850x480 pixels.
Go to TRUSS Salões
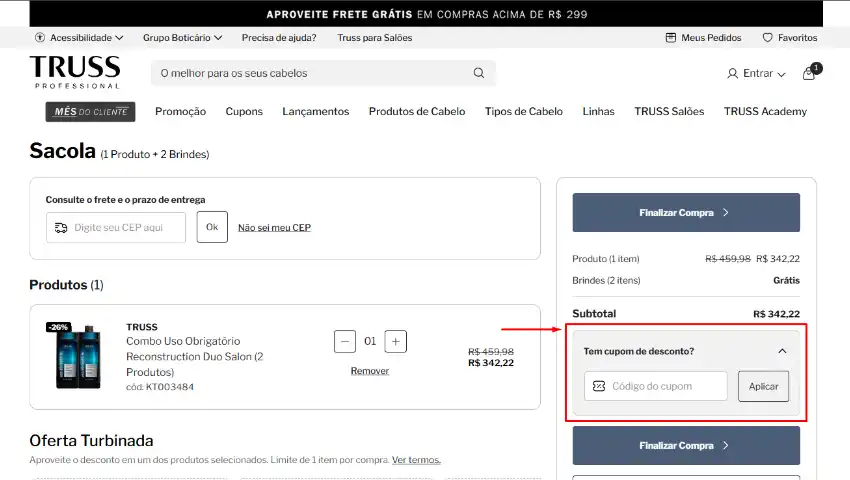tap(669, 111)
